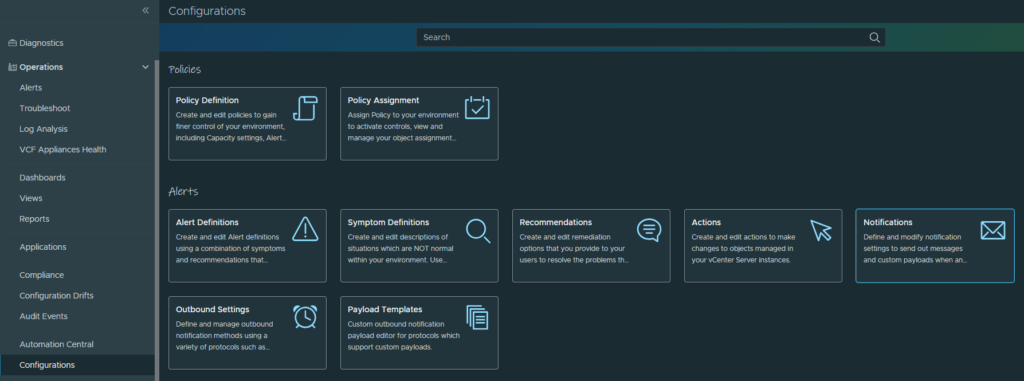Click the Notifications envelope icon
This screenshot has width=1024, height=381.
tap(993, 230)
